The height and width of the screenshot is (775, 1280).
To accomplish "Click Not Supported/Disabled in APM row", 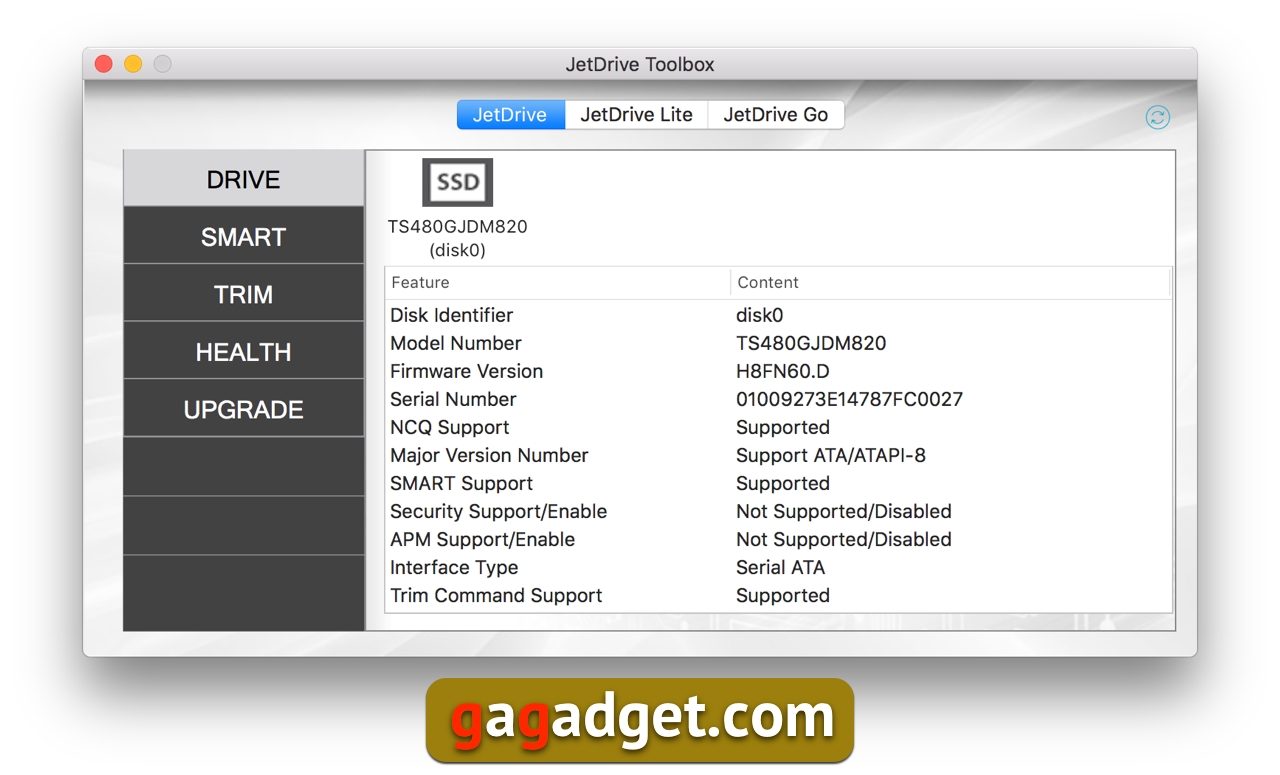I will (x=844, y=539).
